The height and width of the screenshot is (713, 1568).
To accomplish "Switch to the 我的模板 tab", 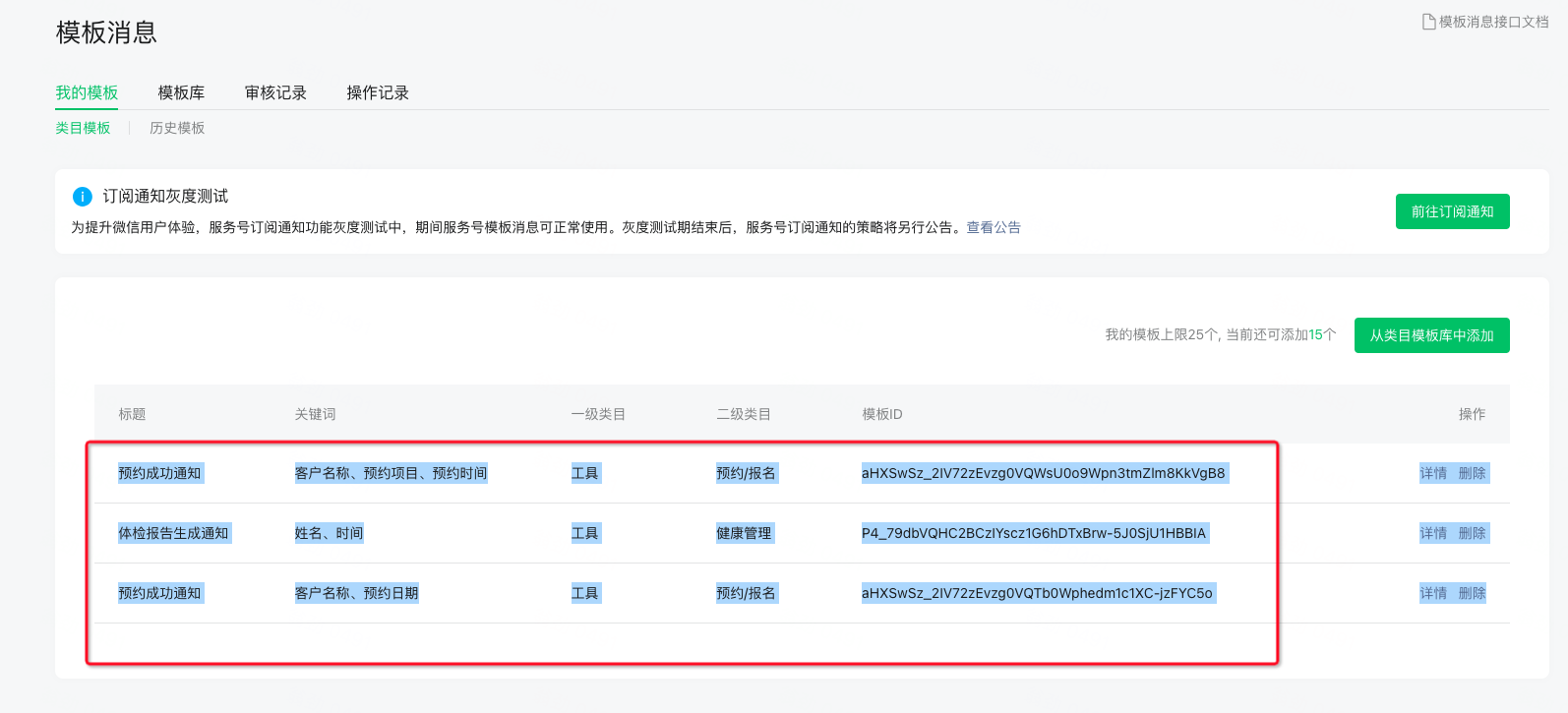I will pyautogui.click(x=87, y=92).
